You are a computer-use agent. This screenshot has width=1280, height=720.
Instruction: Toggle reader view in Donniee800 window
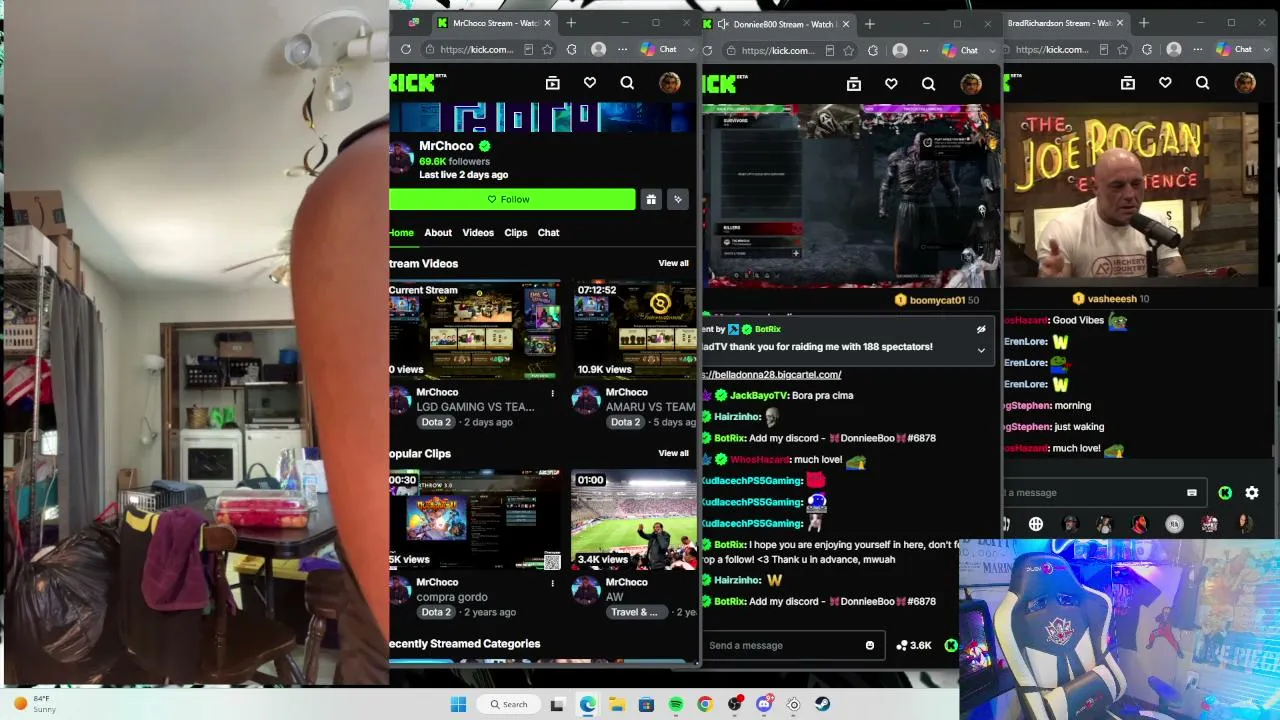click(x=829, y=50)
